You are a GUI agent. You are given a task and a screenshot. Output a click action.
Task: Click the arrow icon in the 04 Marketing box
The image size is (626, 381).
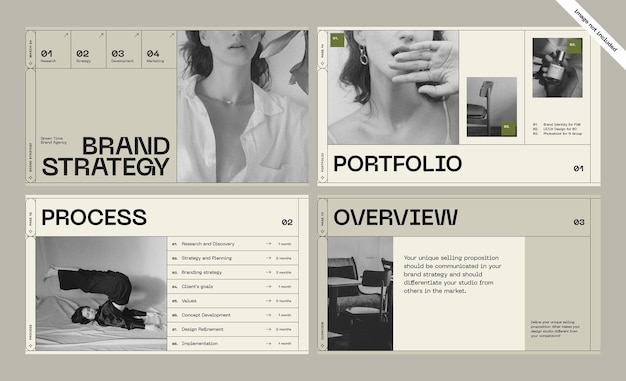coord(172,35)
